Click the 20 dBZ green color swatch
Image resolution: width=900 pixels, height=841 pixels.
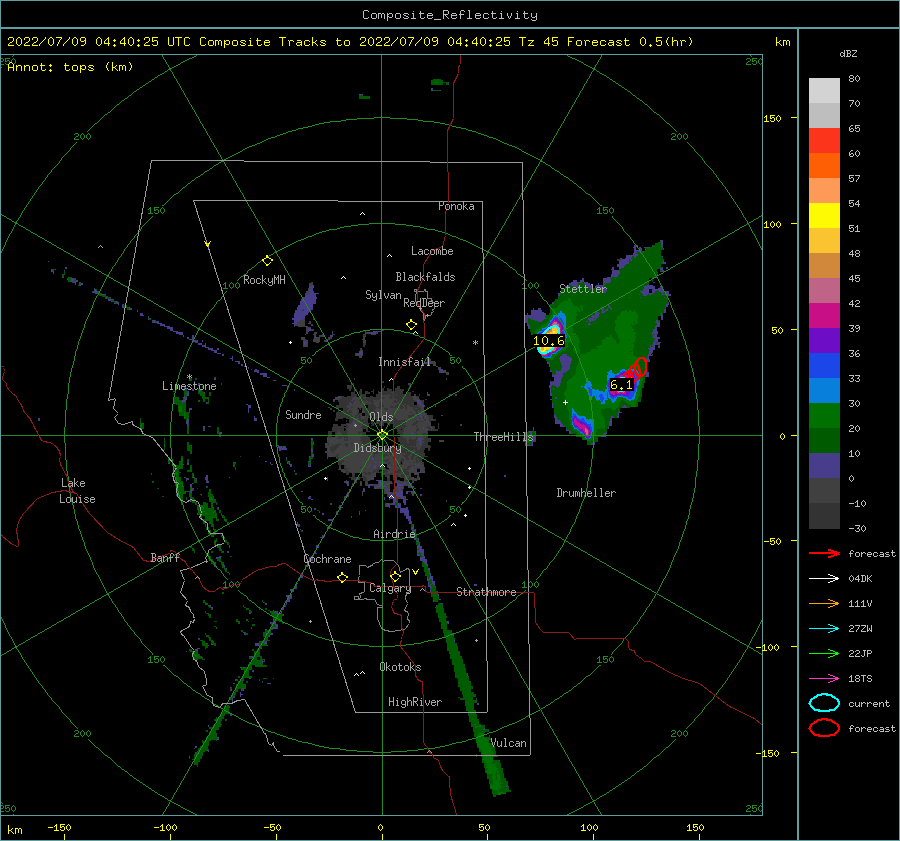click(x=824, y=416)
